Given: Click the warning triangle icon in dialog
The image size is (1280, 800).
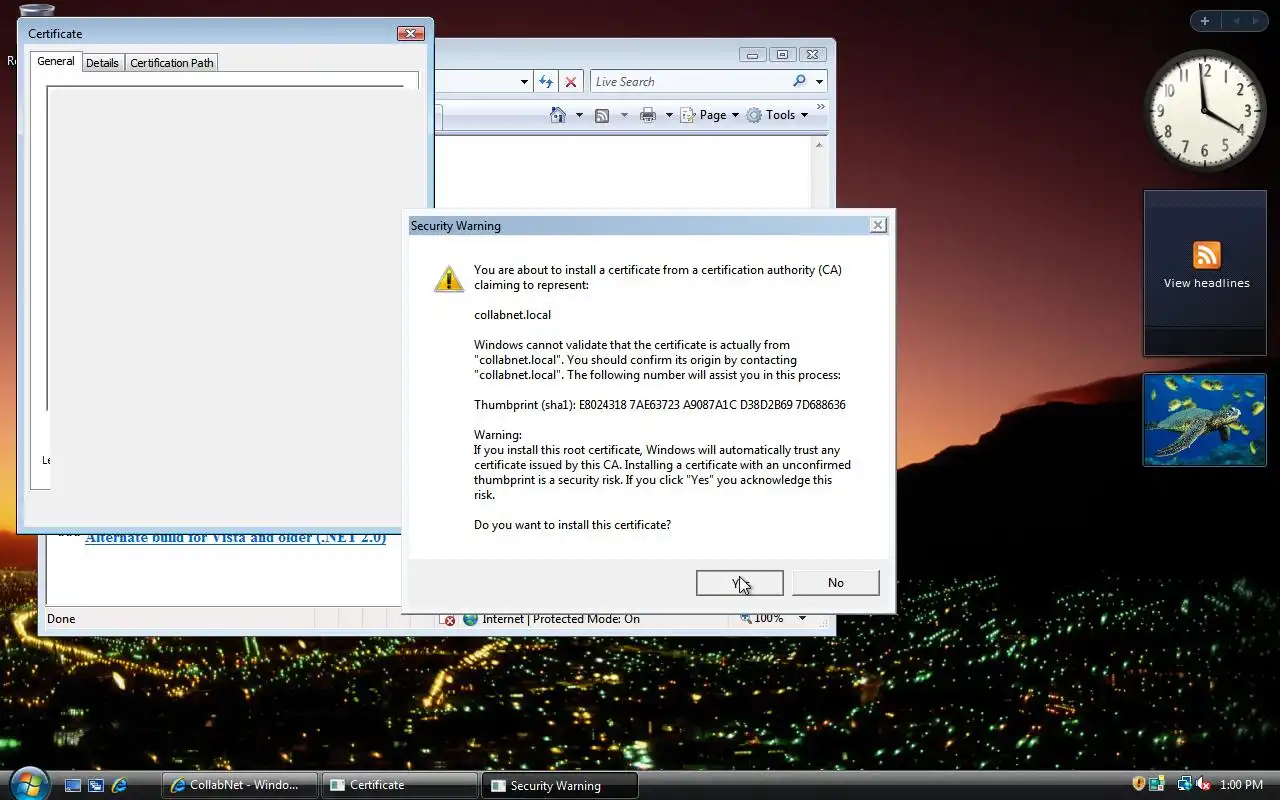Looking at the screenshot, I should pyautogui.click(x=449, y=278).
